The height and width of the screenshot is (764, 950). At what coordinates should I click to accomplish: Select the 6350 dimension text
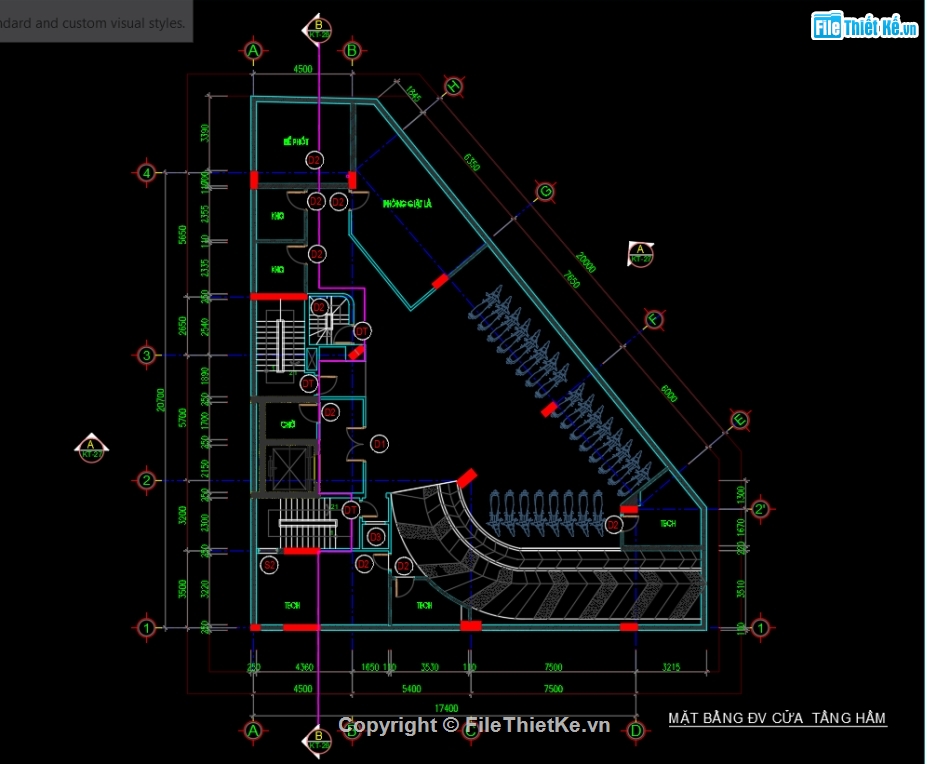(x=472, y=162)
